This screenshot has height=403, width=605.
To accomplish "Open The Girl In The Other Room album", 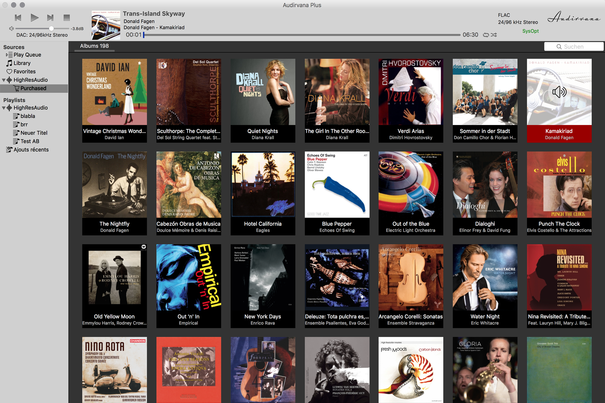I will click(337, 100).
